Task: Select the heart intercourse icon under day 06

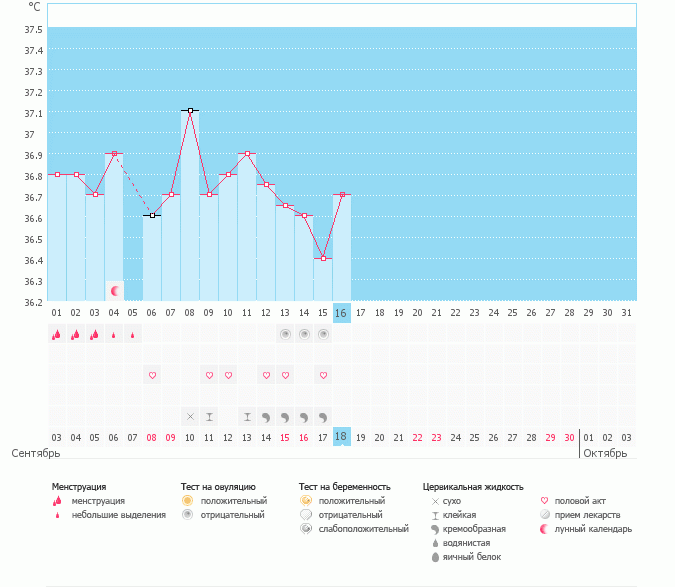Action: pyautogui.click(x=152, y=376)
